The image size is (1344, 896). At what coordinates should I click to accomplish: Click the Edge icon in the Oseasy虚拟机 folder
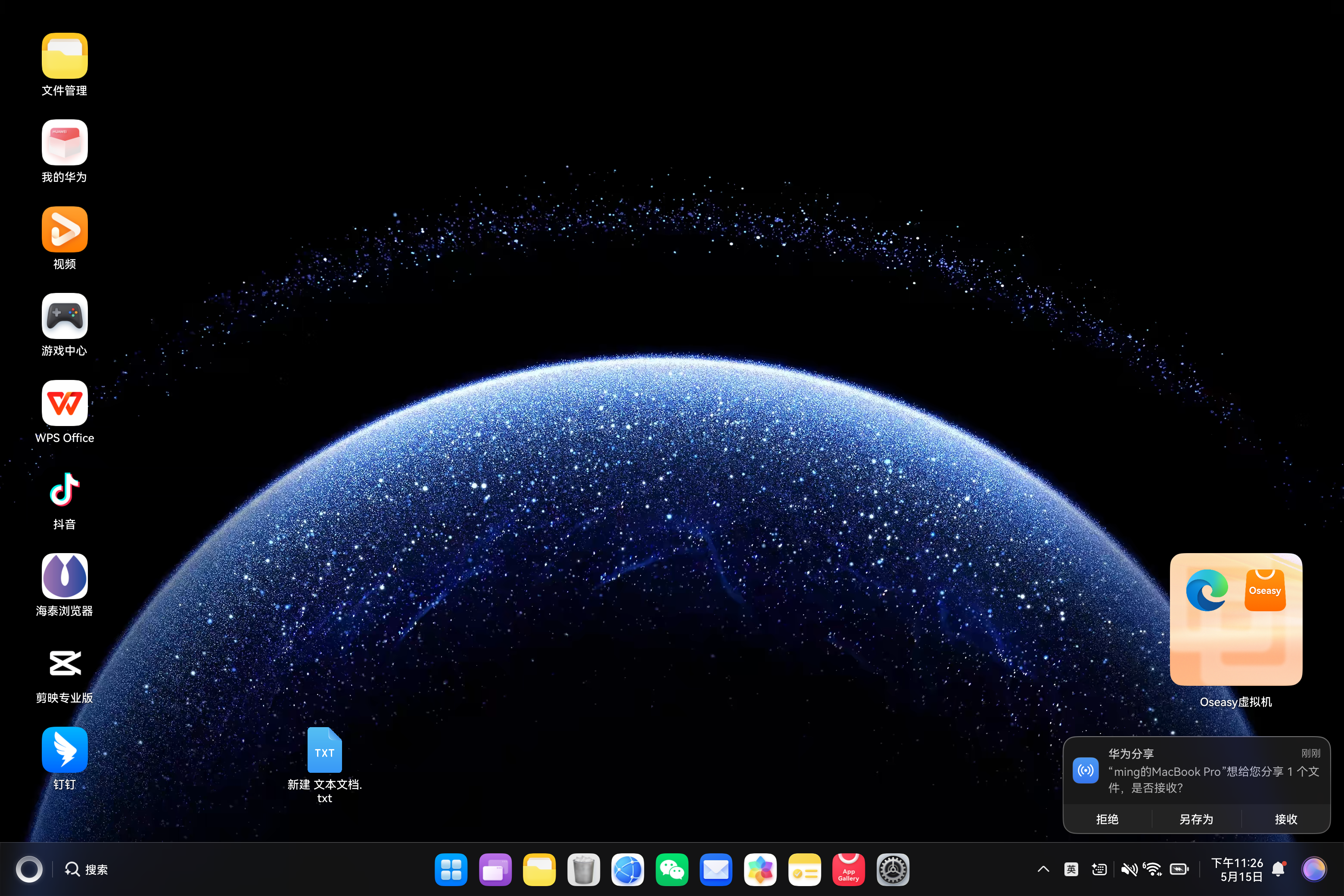click(1207, 590)
